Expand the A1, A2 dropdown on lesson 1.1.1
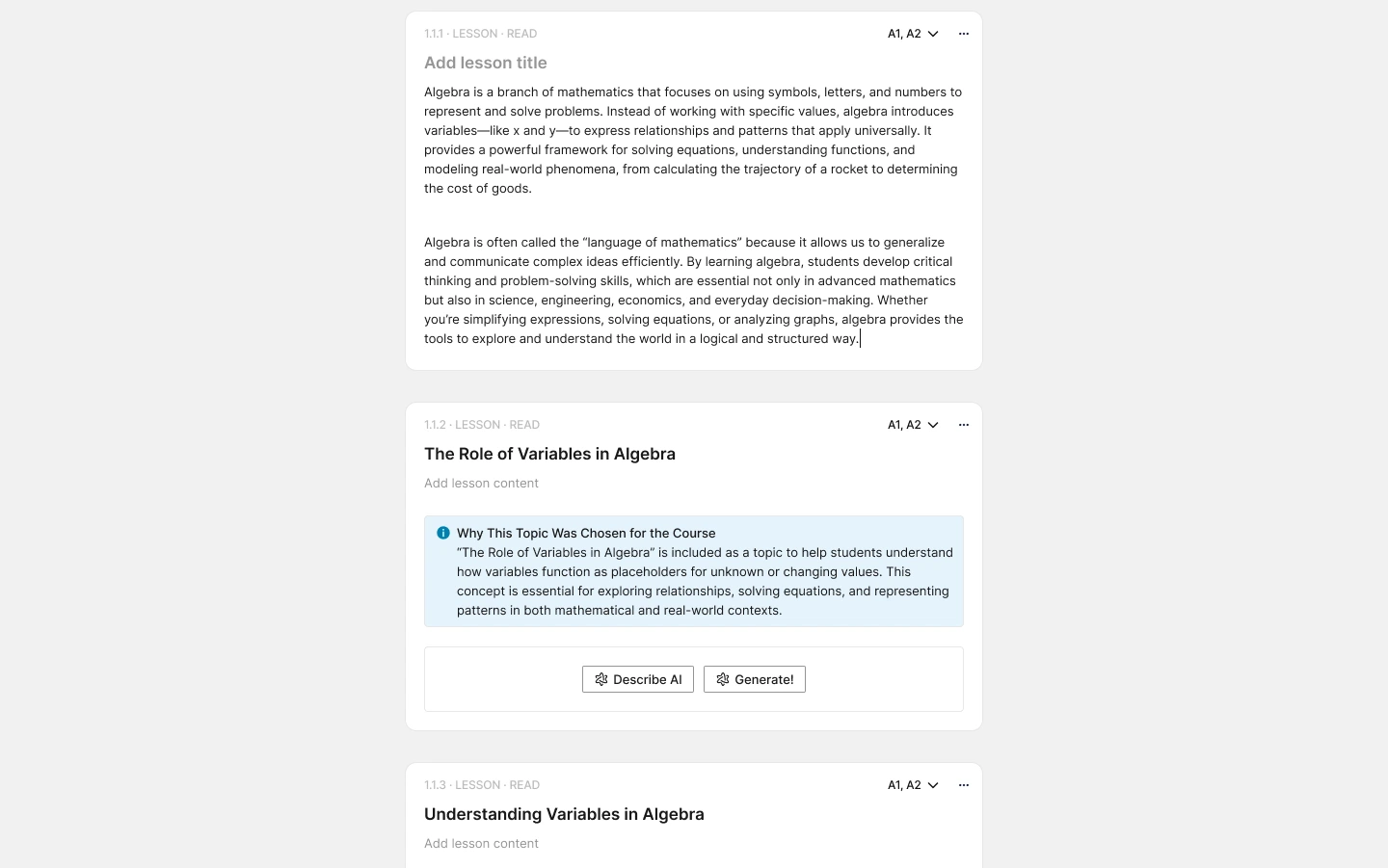The width and height of the screenshot is (1388, 868). (x=913, y=34)
